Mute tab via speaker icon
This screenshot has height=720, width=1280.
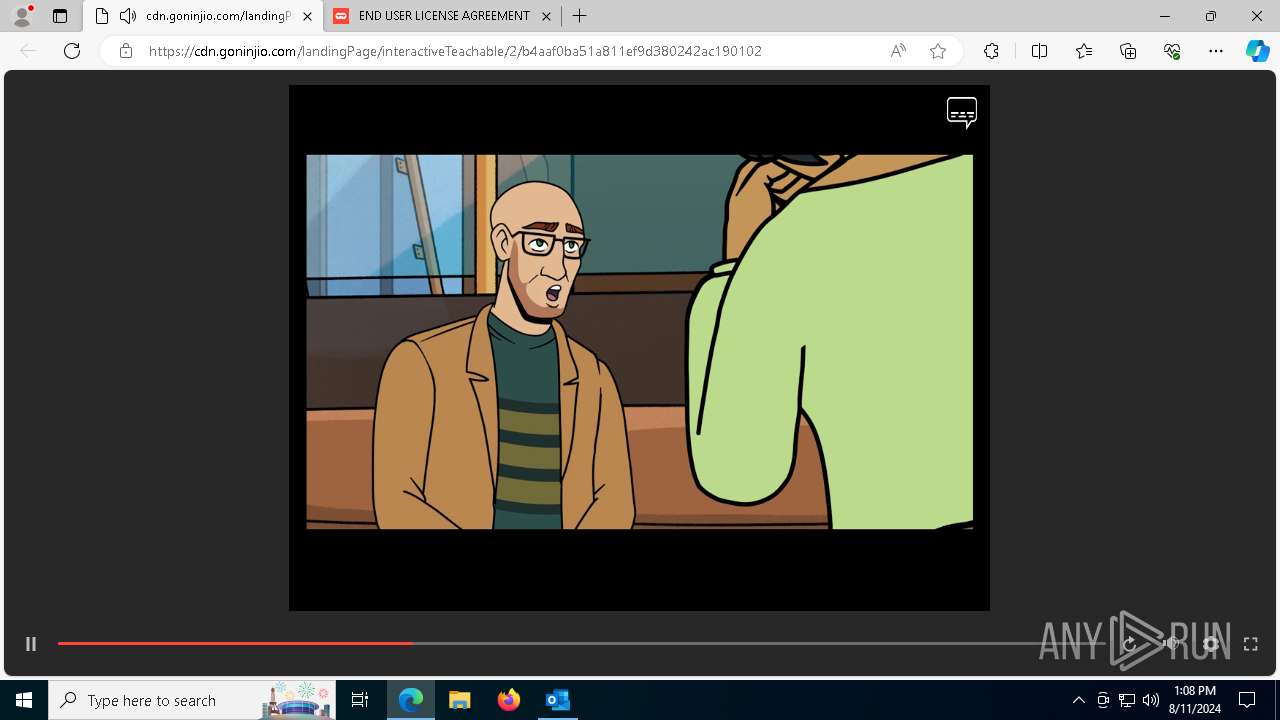click(128, 16)
